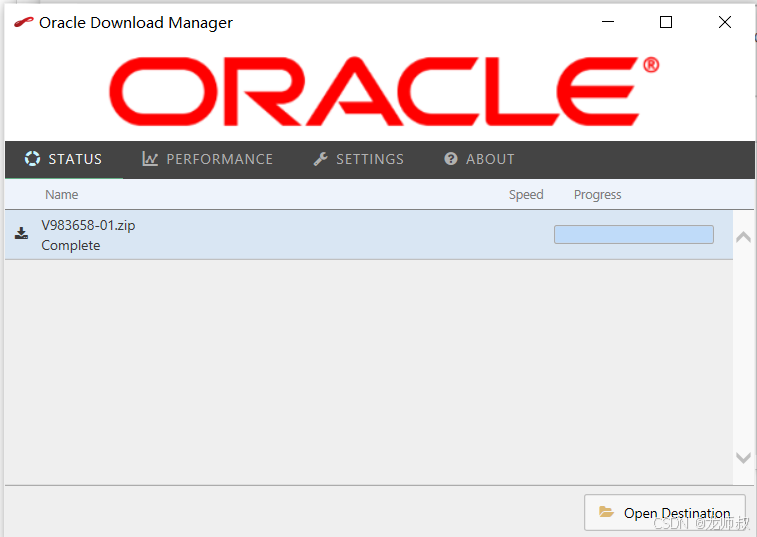This screenshot has width=757, height=537.
Task: Select the V983658-01.zip file name
Action: pyautogui.click(x=88, y=226)
